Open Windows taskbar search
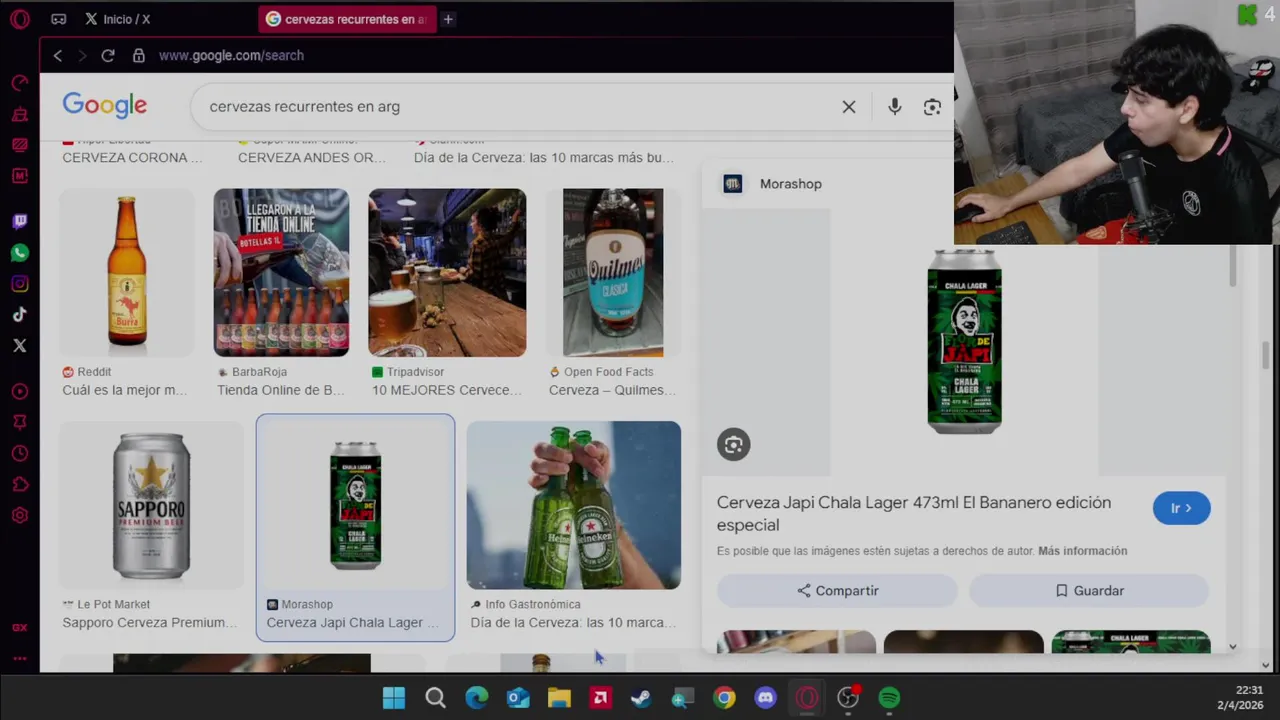This screenshot has width=1280, height=720. [435, 698]
